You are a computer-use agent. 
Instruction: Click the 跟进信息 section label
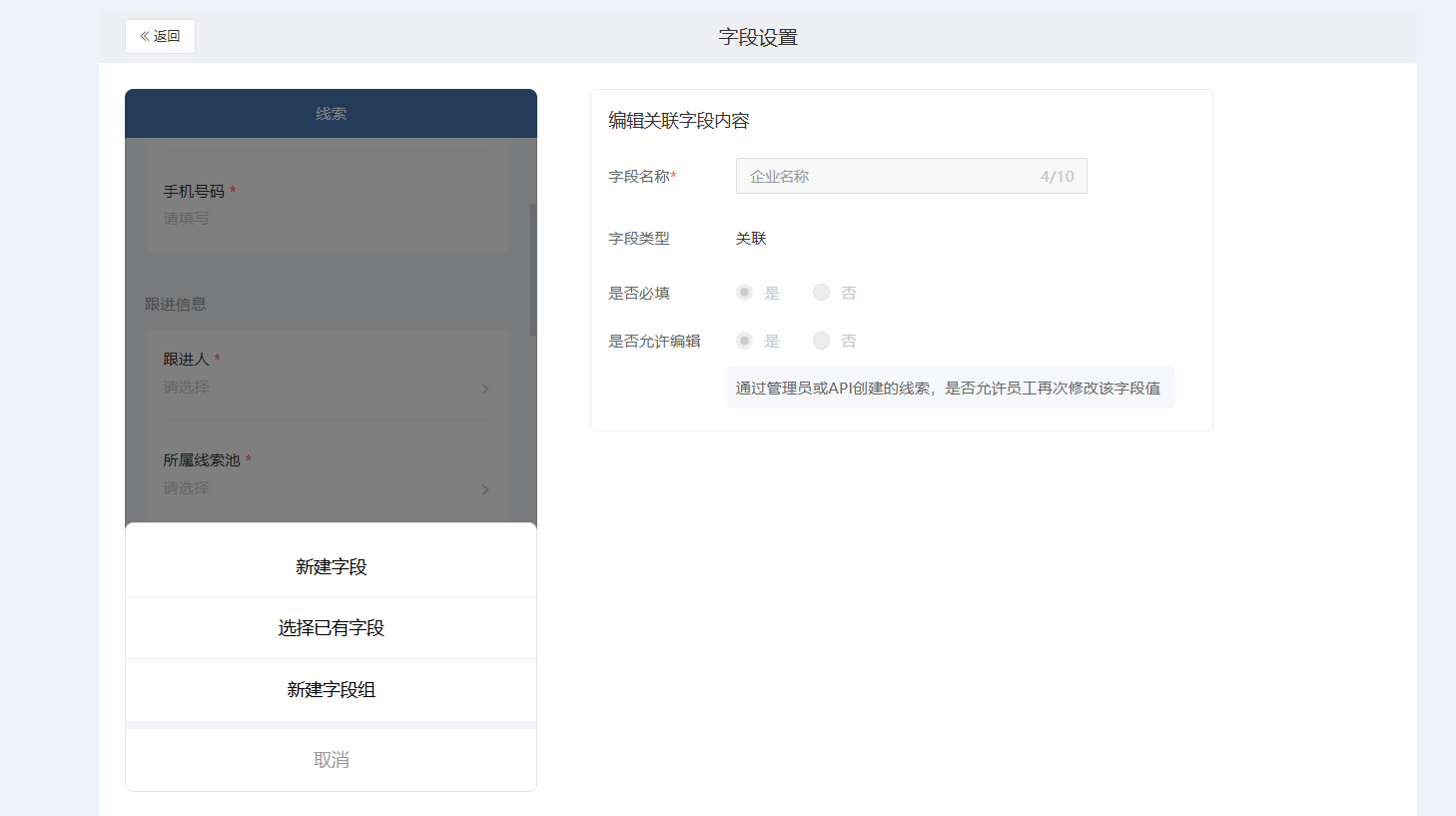pos(175,305)
